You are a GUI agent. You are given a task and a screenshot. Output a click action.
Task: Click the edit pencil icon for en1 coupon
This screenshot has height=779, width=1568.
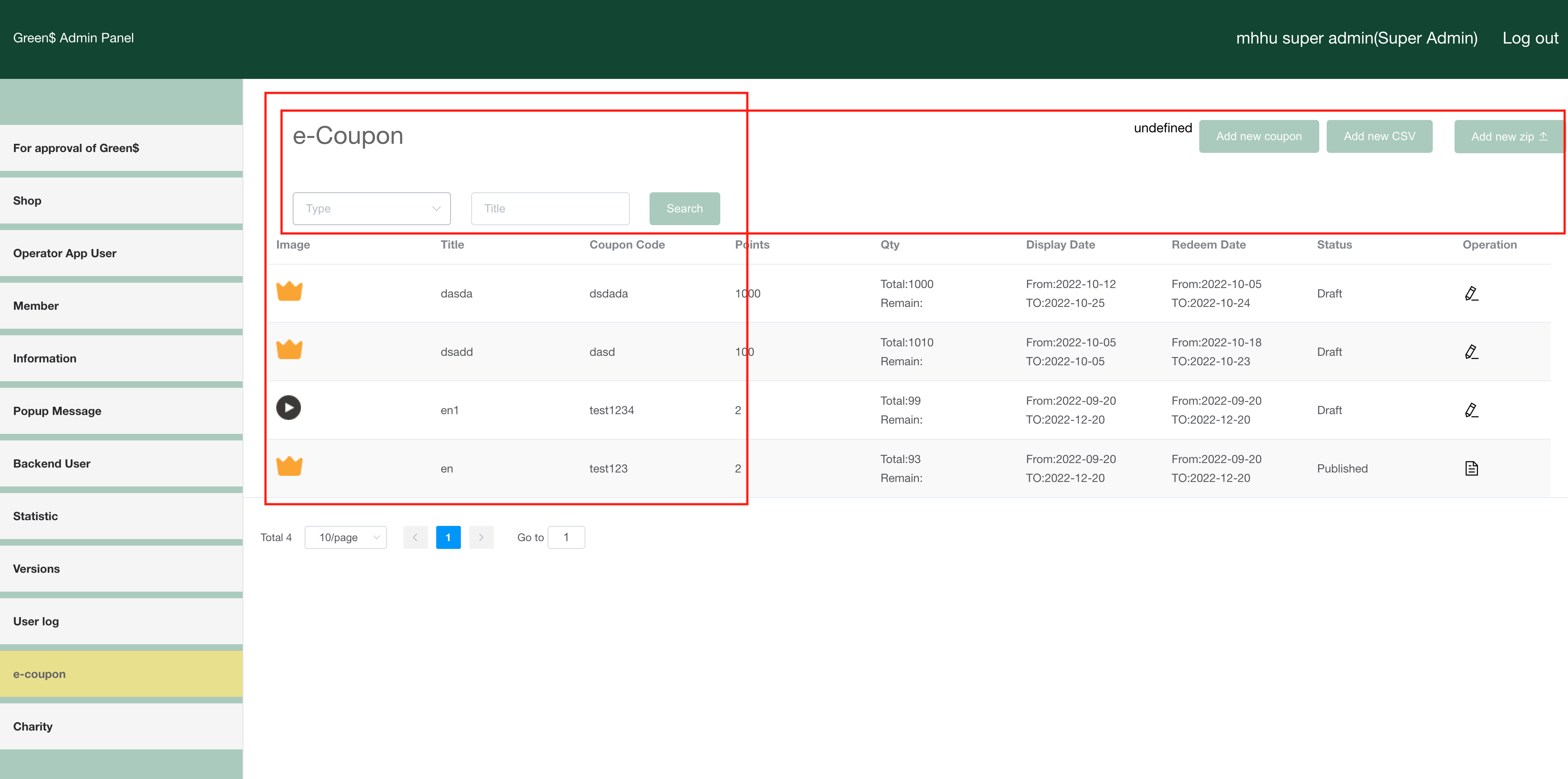coord(1471,410)
